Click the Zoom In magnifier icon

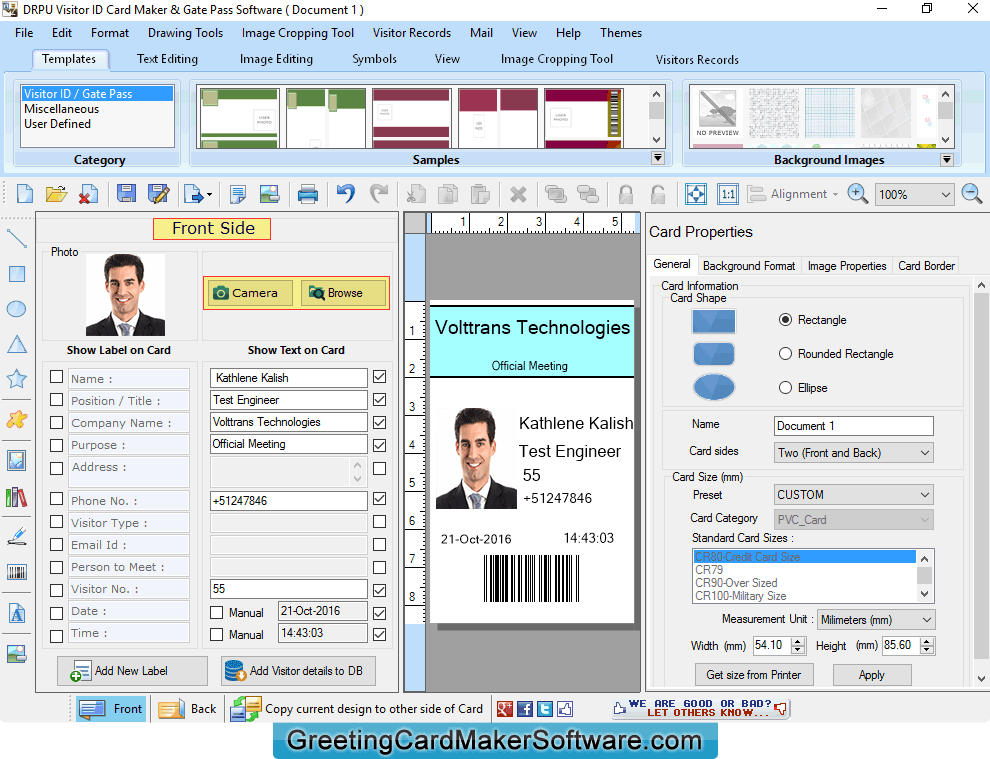857,194
